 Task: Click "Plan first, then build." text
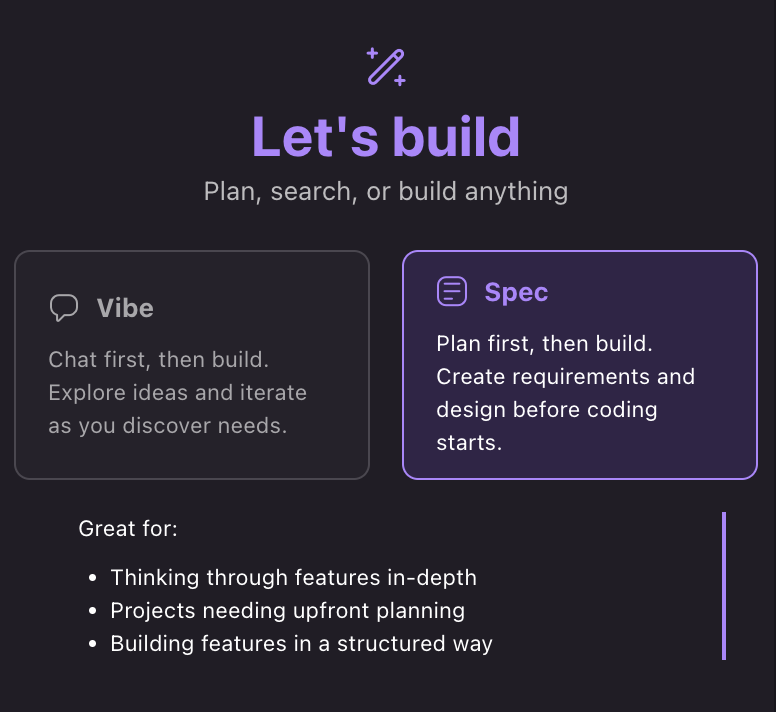(544, 344)
